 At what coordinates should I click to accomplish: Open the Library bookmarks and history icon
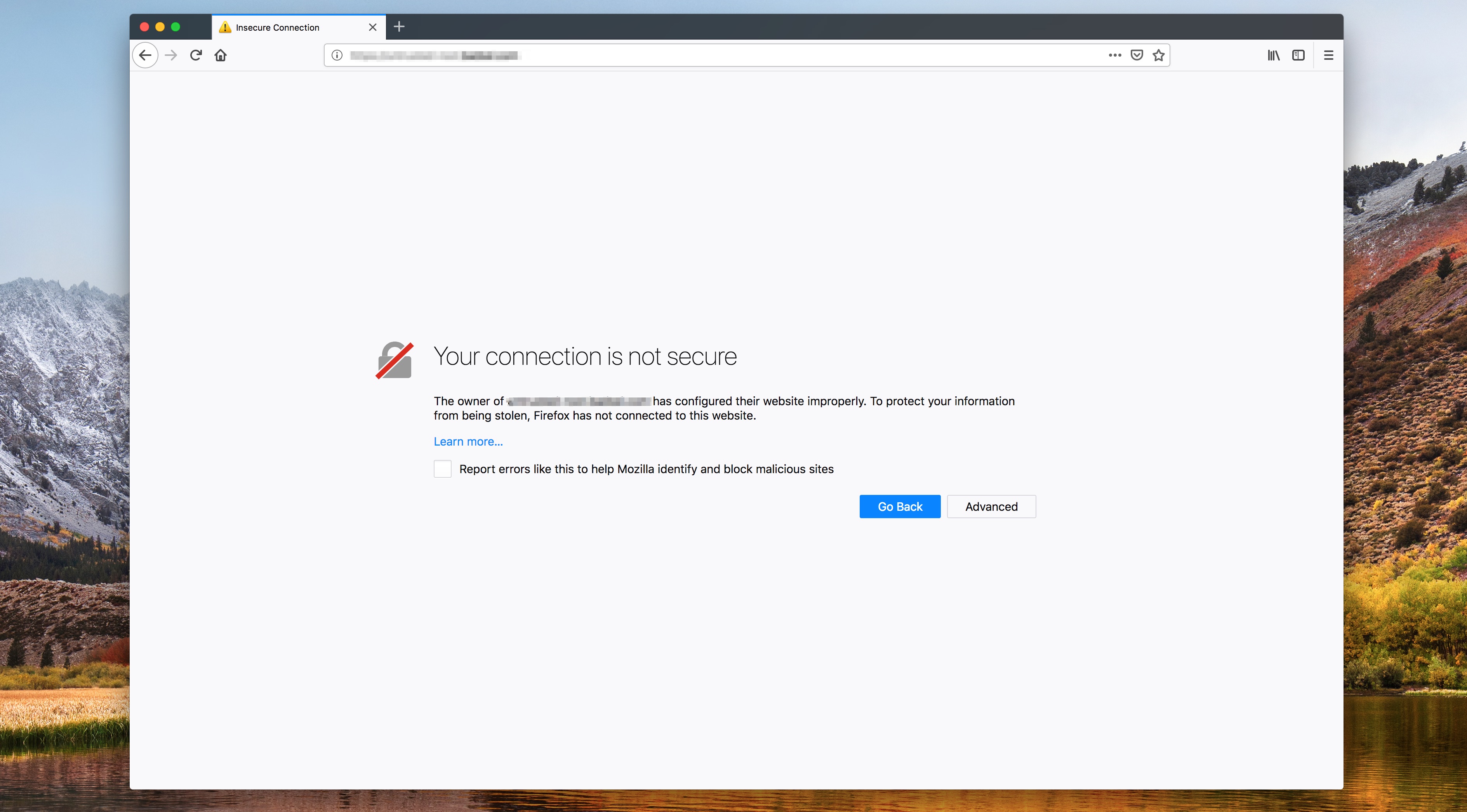coord(1273,55)
